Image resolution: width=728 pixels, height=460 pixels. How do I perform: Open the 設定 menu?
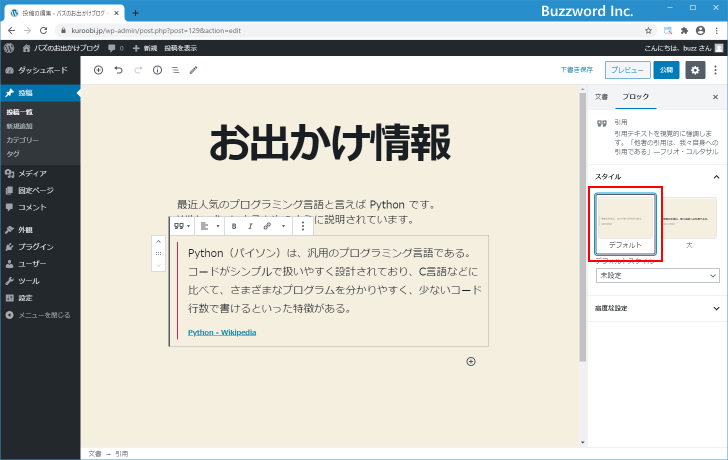pos(40,298)
